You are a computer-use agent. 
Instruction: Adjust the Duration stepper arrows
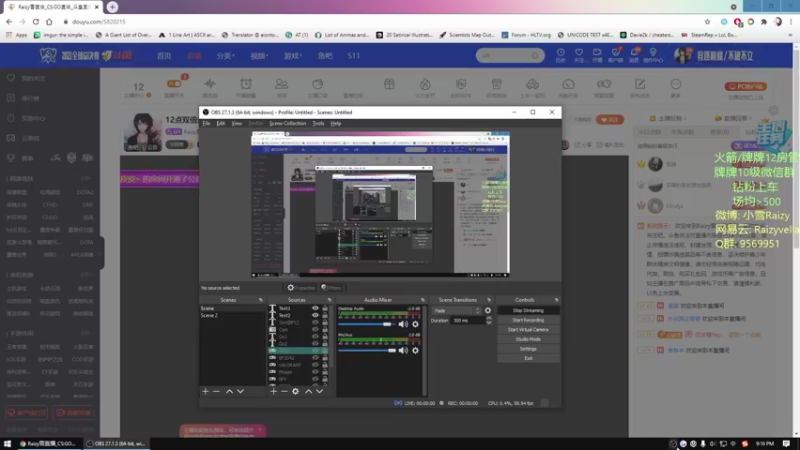489,320
